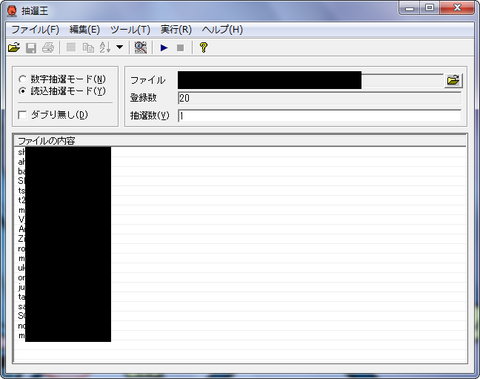
Task: Open the ヘルプ(H) menu
Action: 222,30
